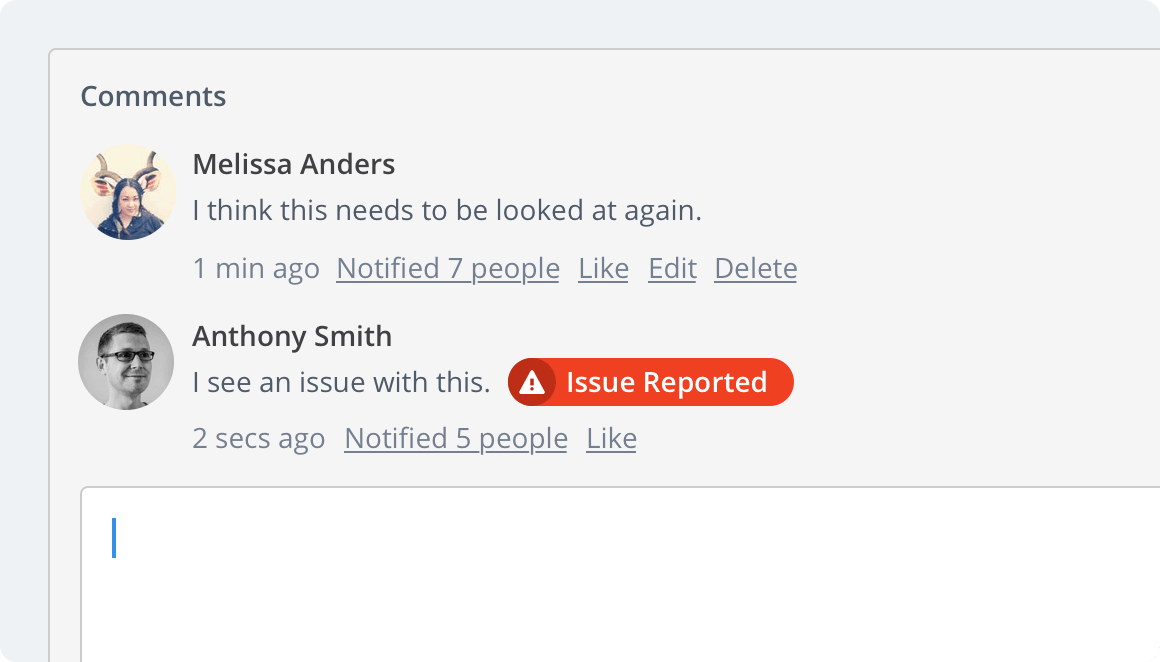Focus the new comment text box
The image size is (1160, 662).
click(x=620, y=575)
